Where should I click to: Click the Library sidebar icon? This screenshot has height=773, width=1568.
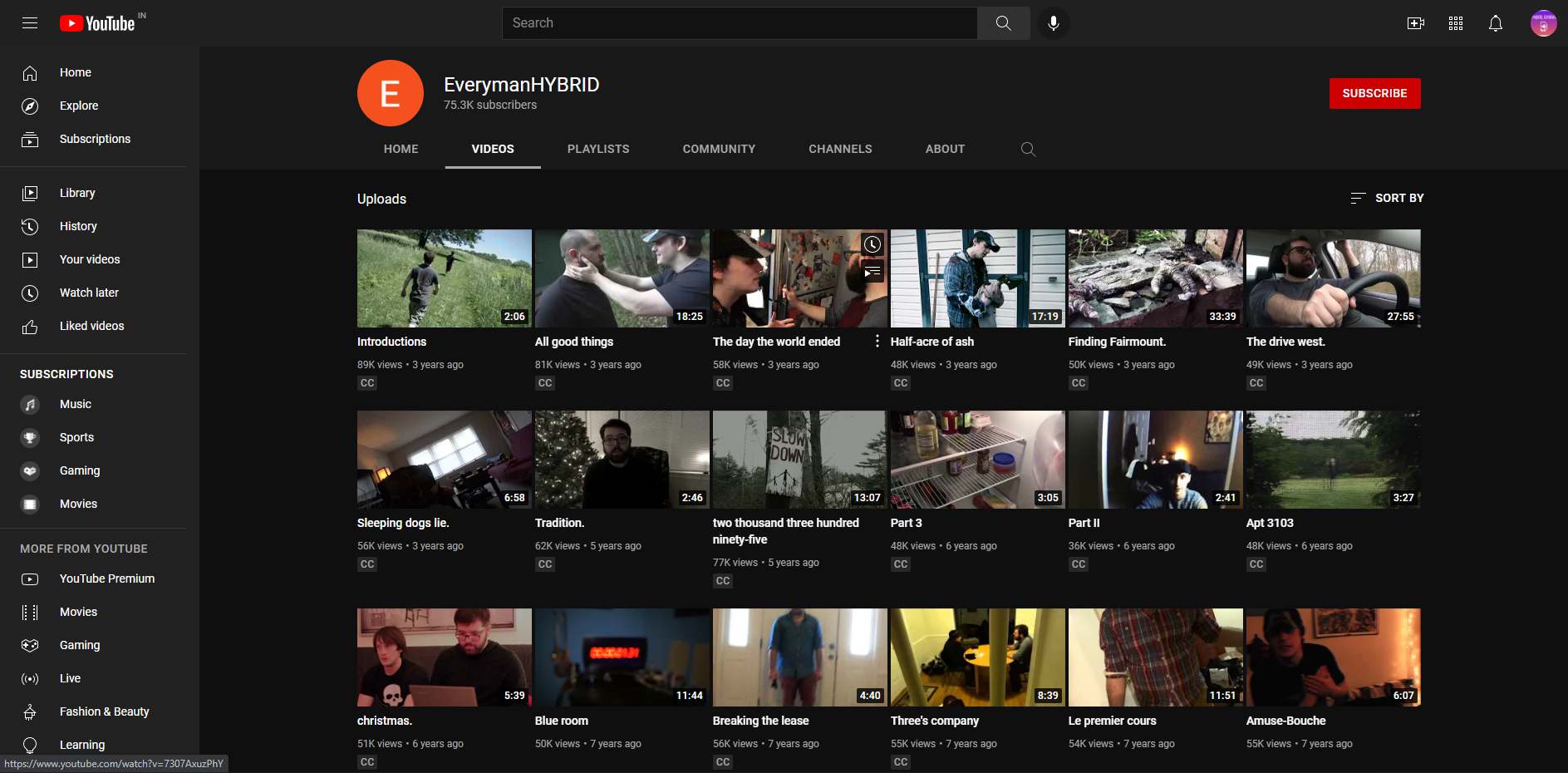pos(30,193)
